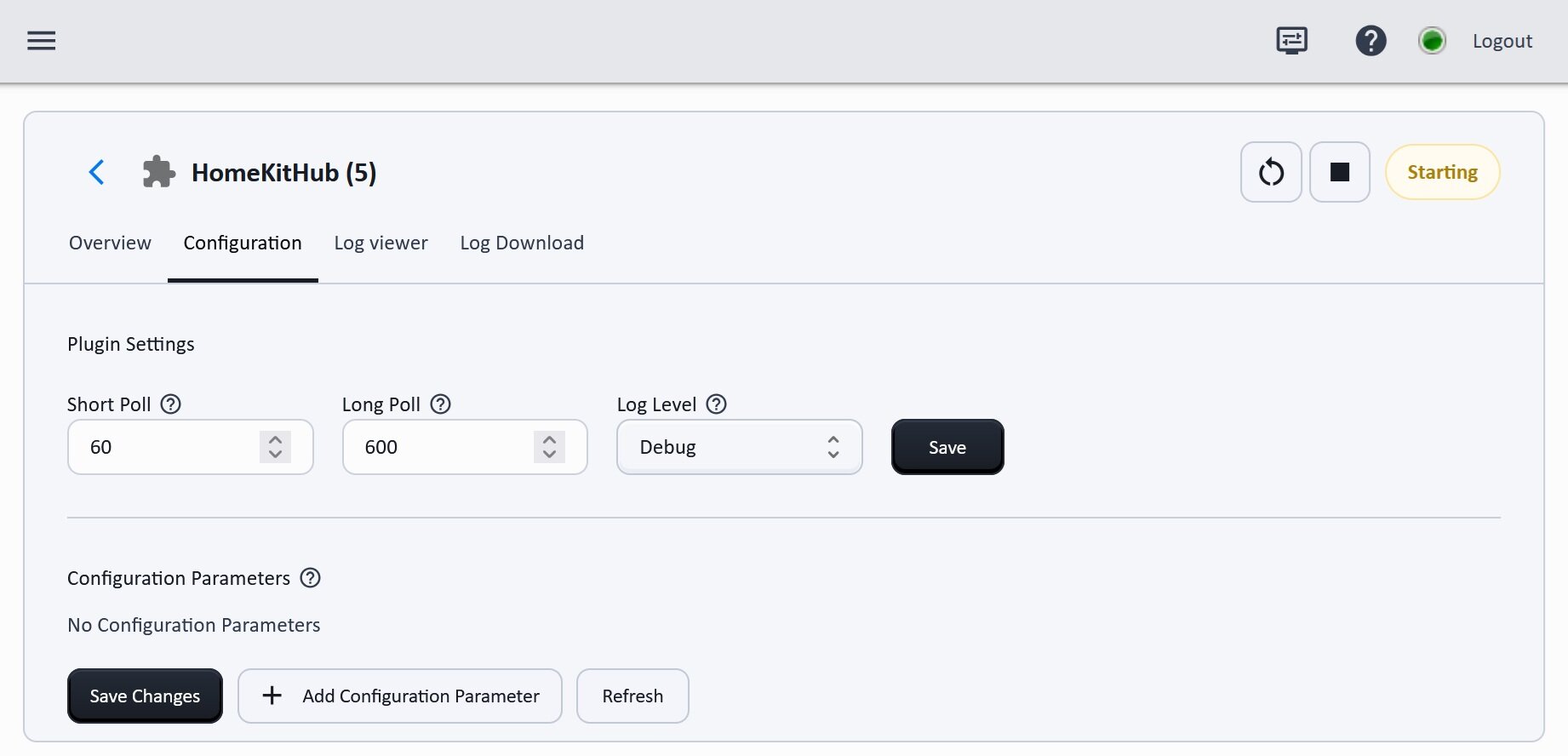1568x756 pixels.
Task: Decrease Short Poll with the down arrow
Action: (275, 455)
